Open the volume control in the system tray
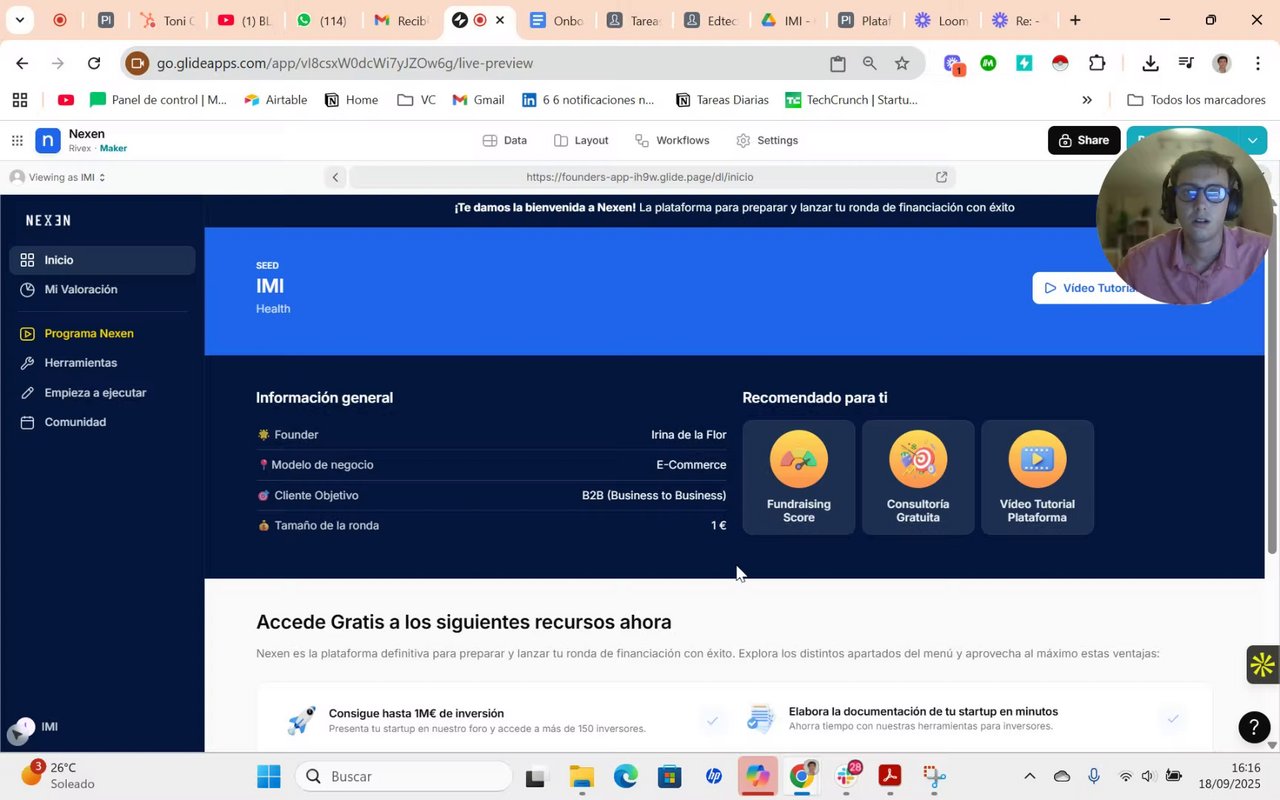Viewport: 1280px width, 800px height. click(x=1147, y=776)
